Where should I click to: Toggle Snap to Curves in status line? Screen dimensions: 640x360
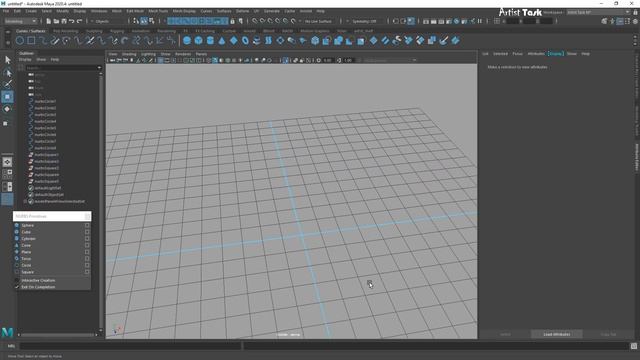pyautogui.click(x=262, y=21)
